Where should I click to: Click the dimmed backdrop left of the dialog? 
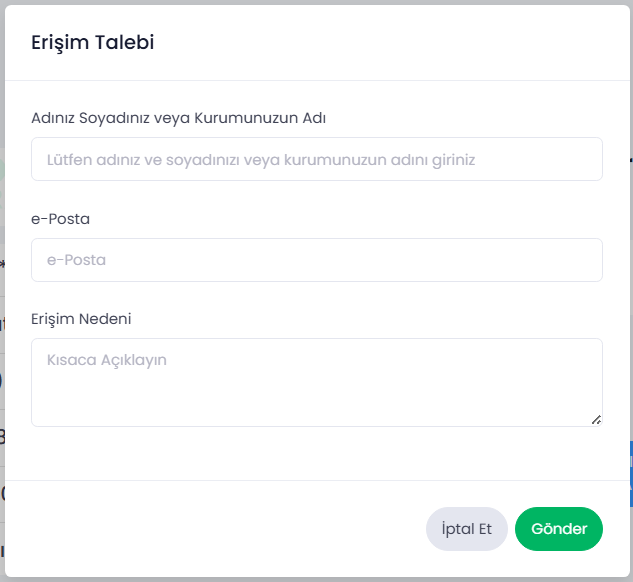tap(2, 291)
